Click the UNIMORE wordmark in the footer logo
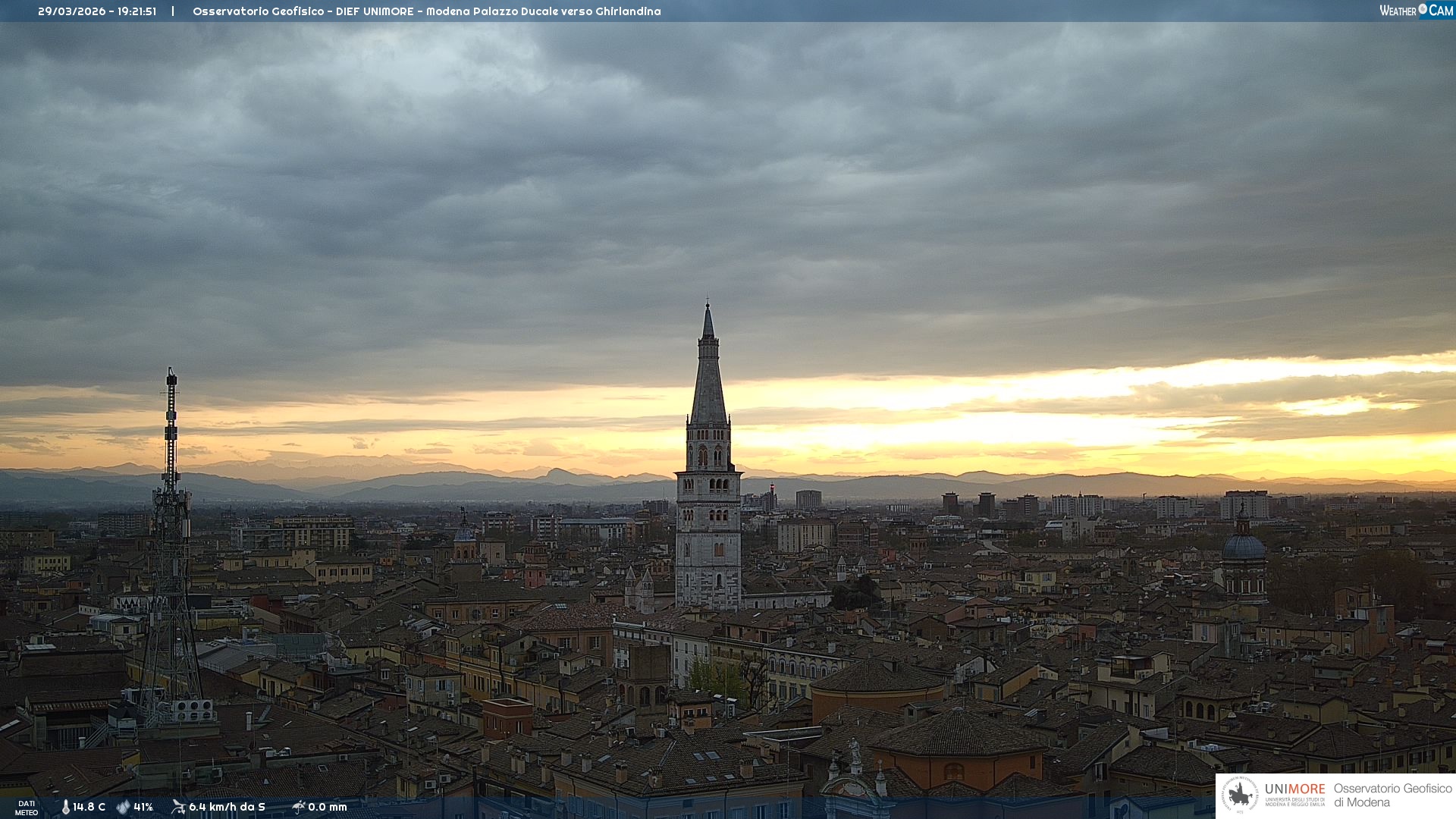The image size is (1456, 819). (1294, 789)
